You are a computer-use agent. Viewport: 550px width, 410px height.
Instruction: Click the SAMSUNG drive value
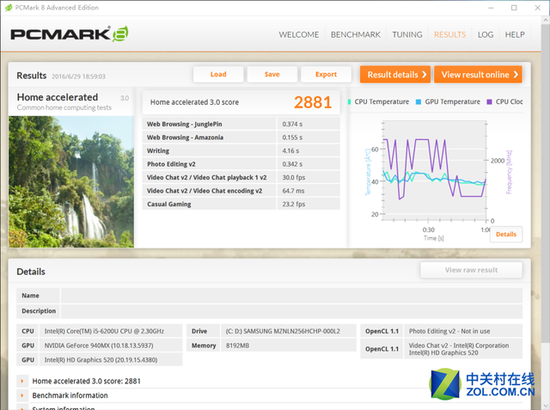[288, 331]
